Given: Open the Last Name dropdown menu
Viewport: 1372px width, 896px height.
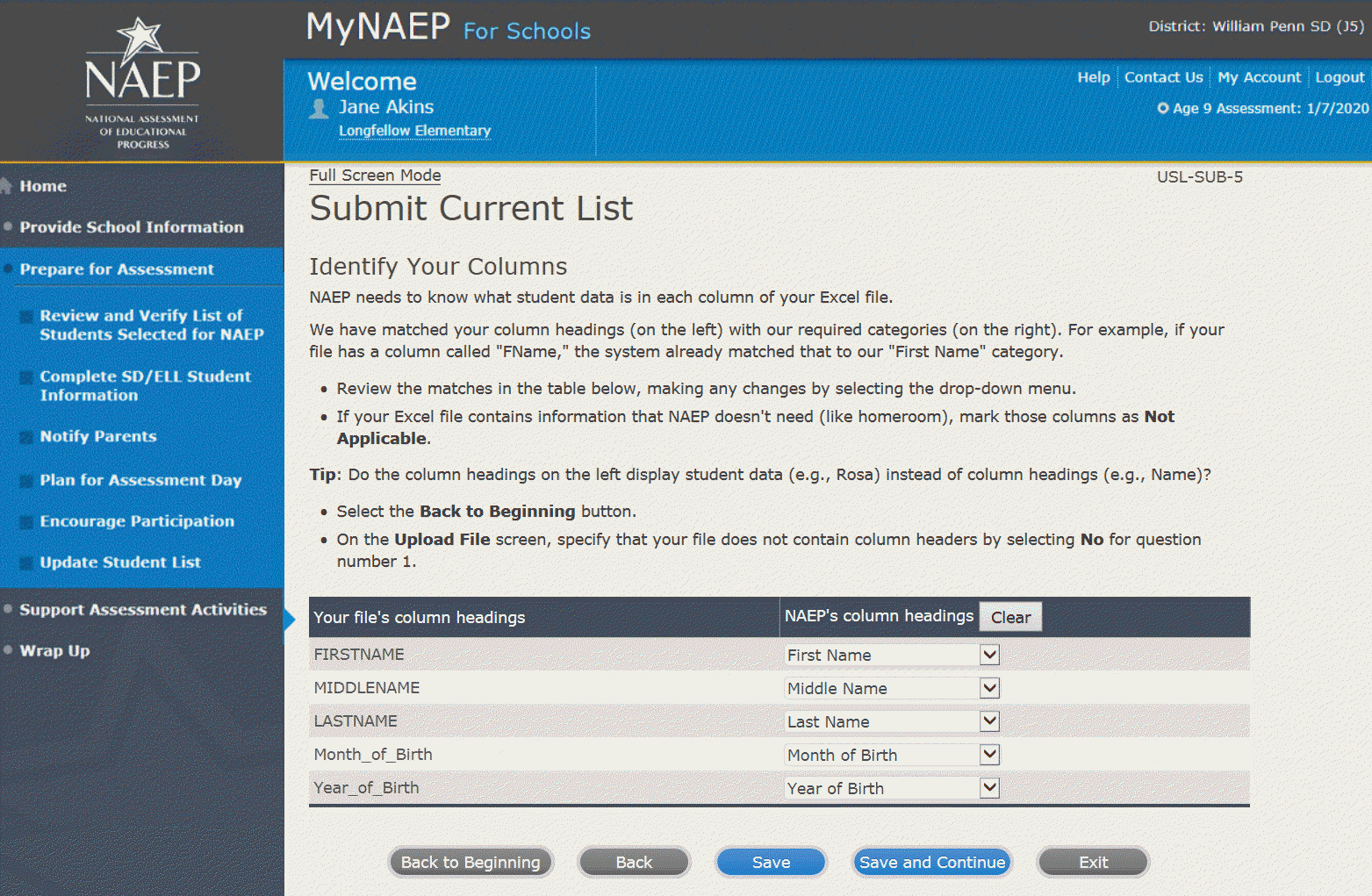Looking at the screenshot, I should pyautogui.click(x=989, y=721).
